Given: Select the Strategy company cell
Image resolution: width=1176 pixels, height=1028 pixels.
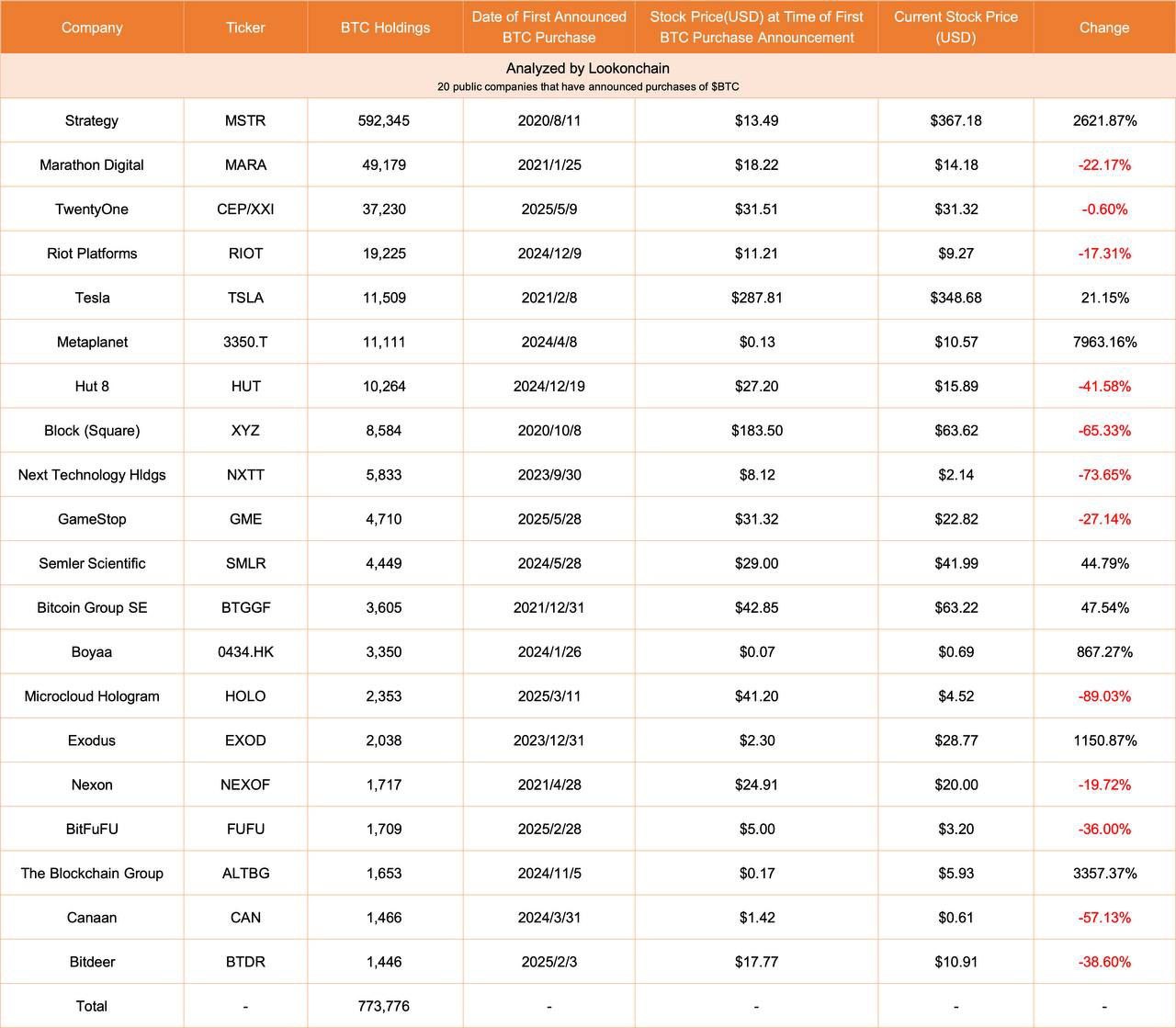Looking at the screenshot, I should point(92,120).
